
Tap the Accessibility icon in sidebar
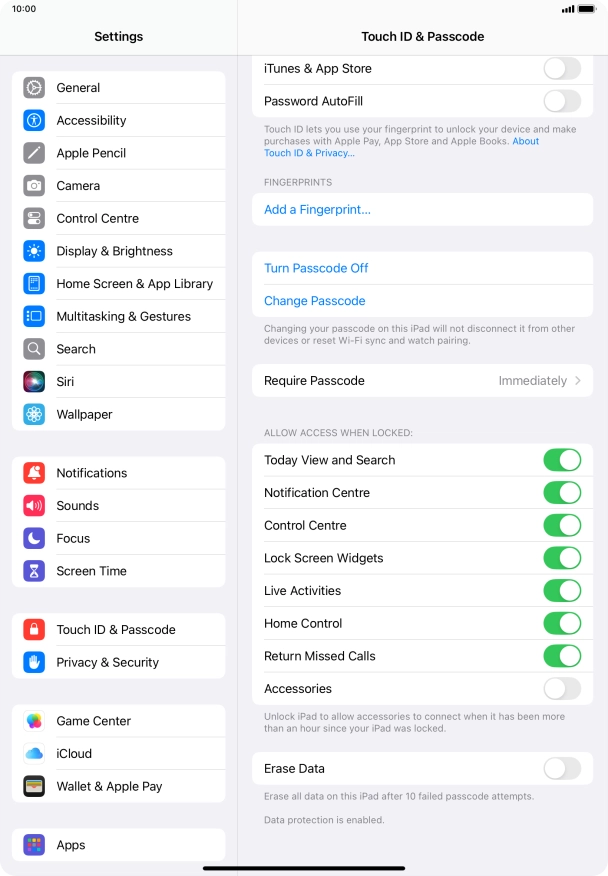pos(34,120)
